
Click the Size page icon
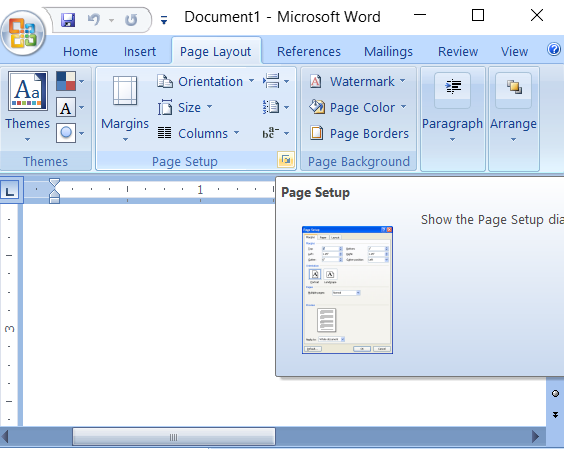coord(165,107)
